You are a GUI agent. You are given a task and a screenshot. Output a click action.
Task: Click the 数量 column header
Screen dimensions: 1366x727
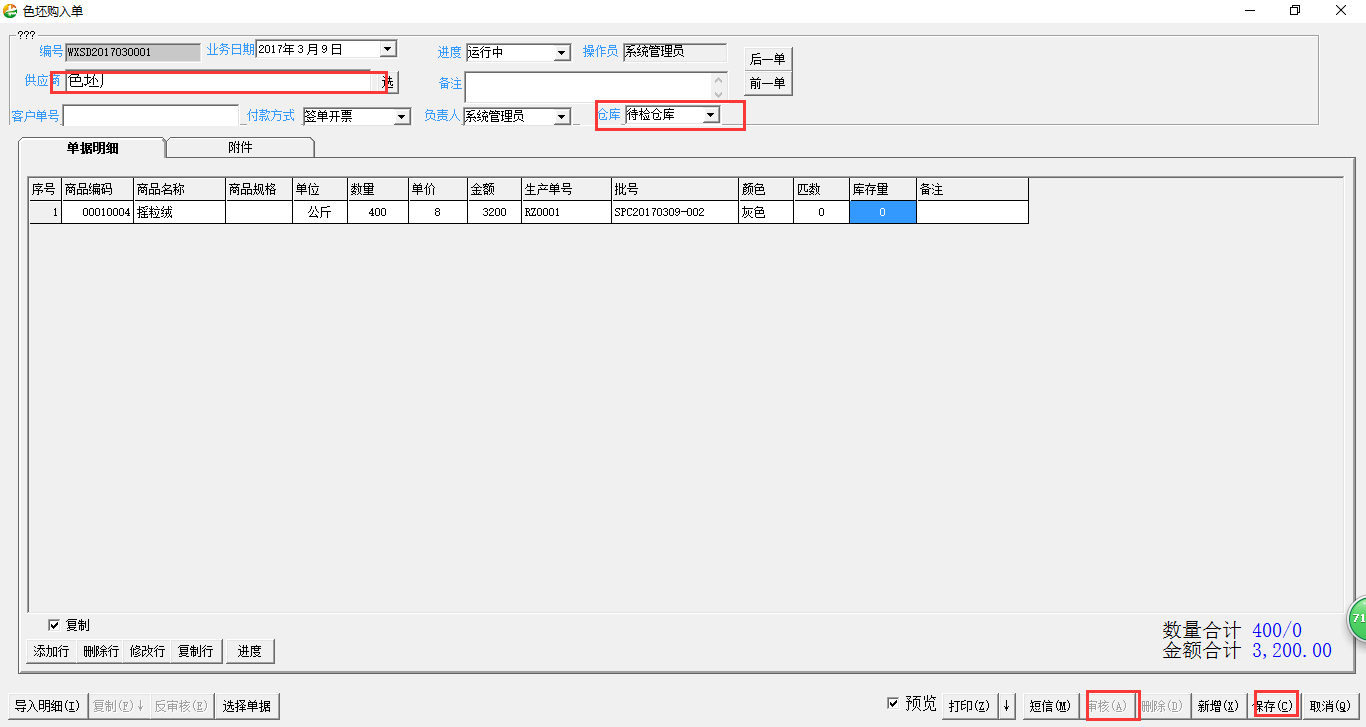[x=377, y=189]
